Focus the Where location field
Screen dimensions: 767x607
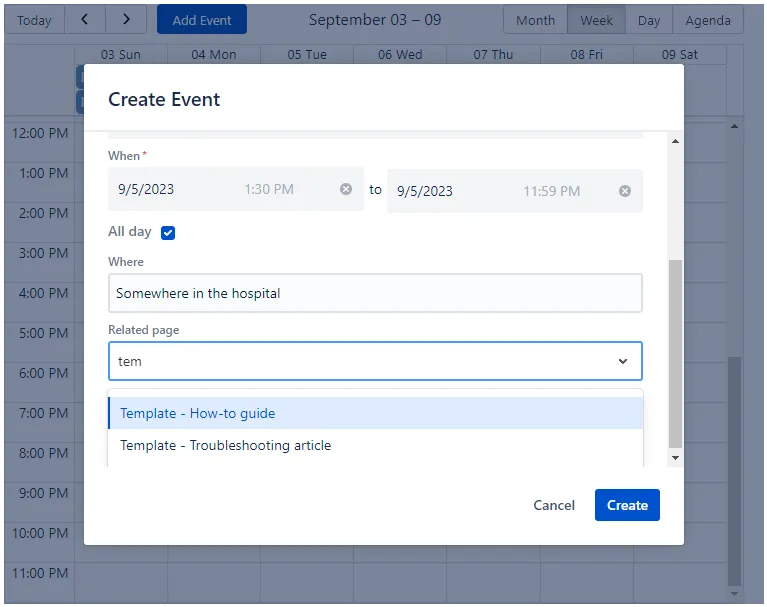(x=375, y=293)
